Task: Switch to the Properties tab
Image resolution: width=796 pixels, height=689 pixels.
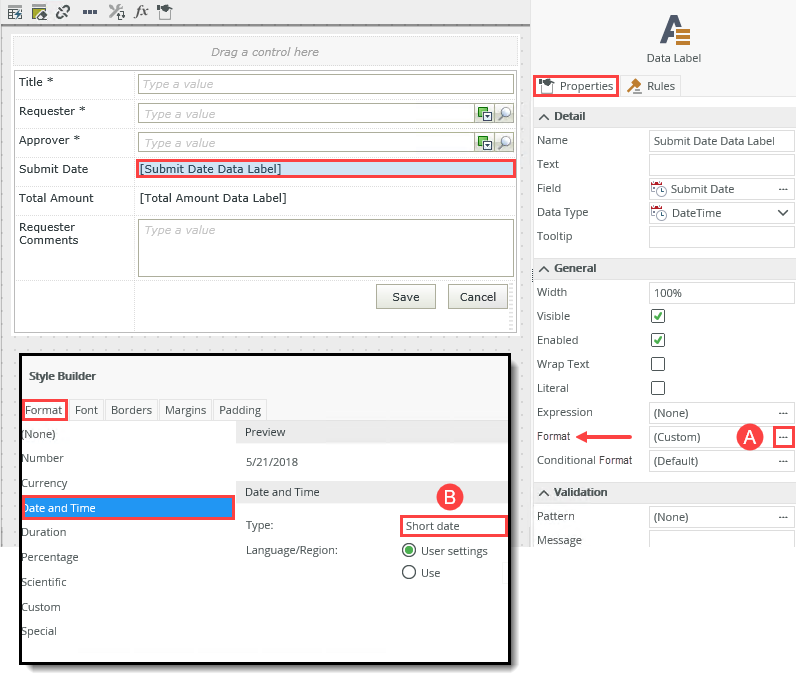Action: [576, 86]
